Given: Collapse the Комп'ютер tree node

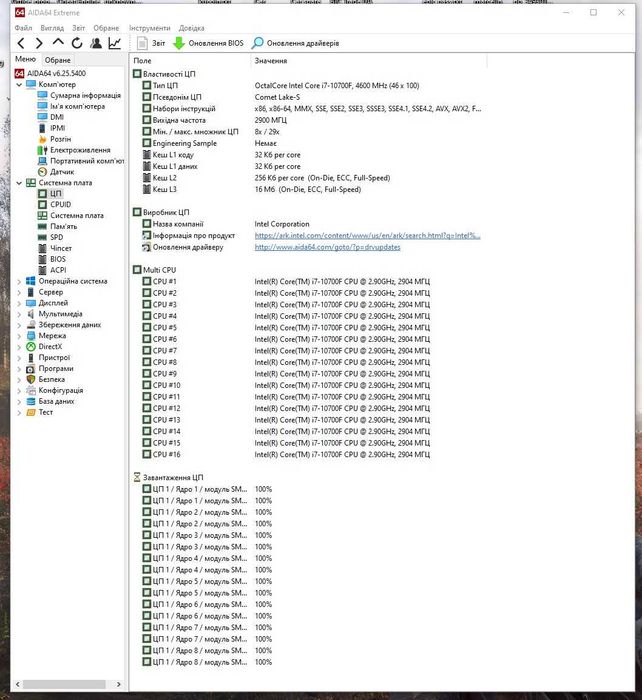Looking at the screenshot, I should 19,84.
